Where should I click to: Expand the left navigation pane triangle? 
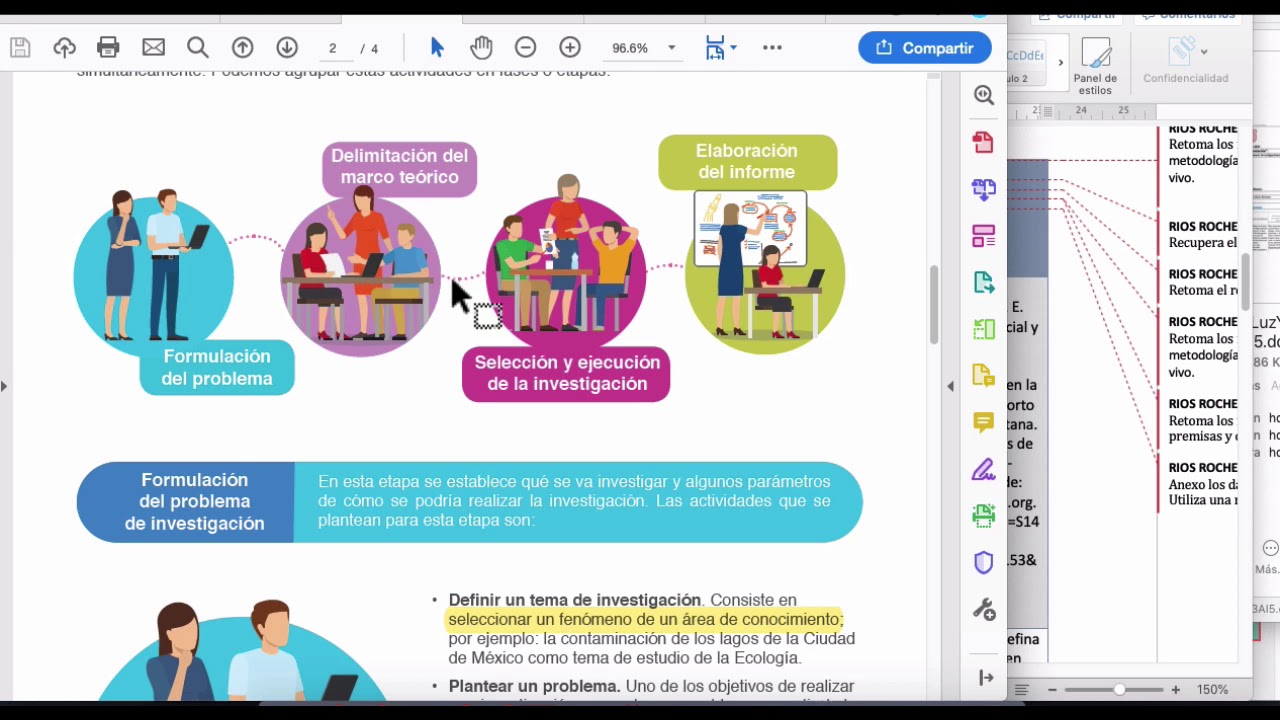pos(5,386)
